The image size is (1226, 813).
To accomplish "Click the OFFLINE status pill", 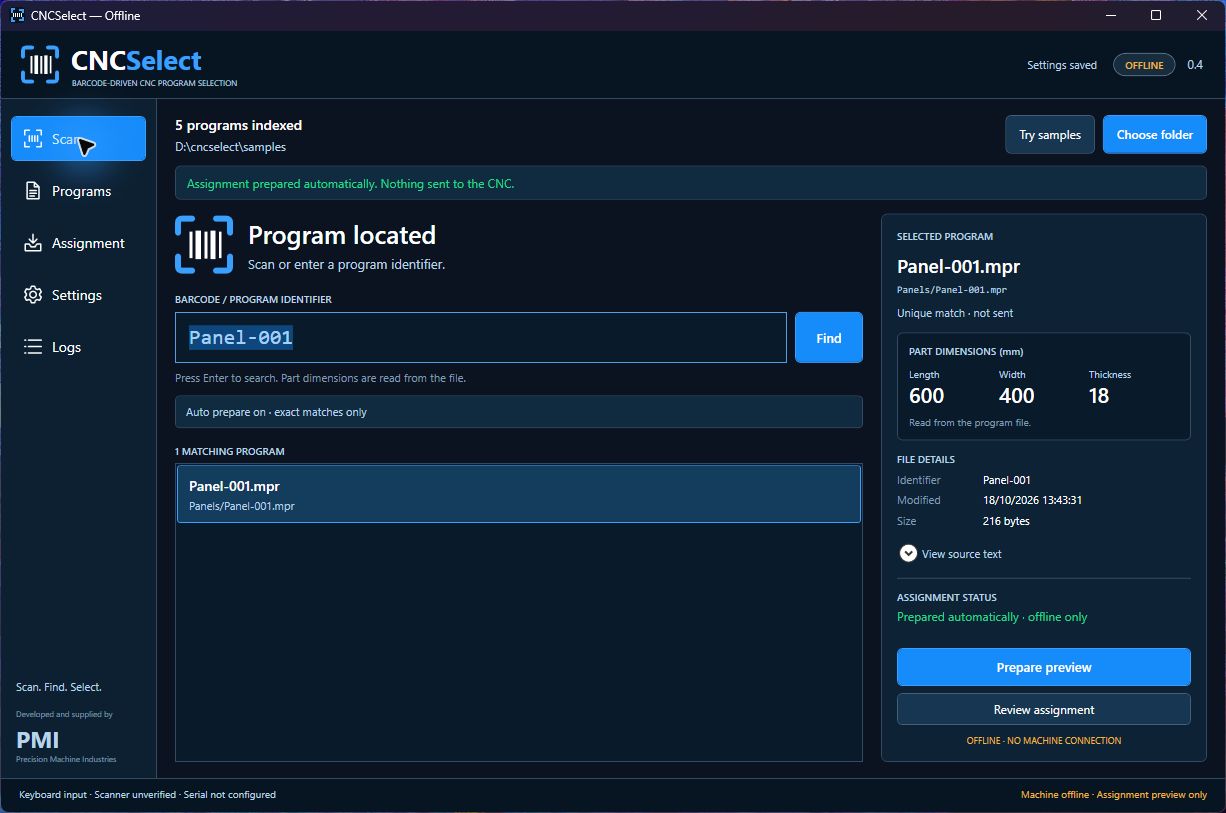I will tap(1144, 65).
